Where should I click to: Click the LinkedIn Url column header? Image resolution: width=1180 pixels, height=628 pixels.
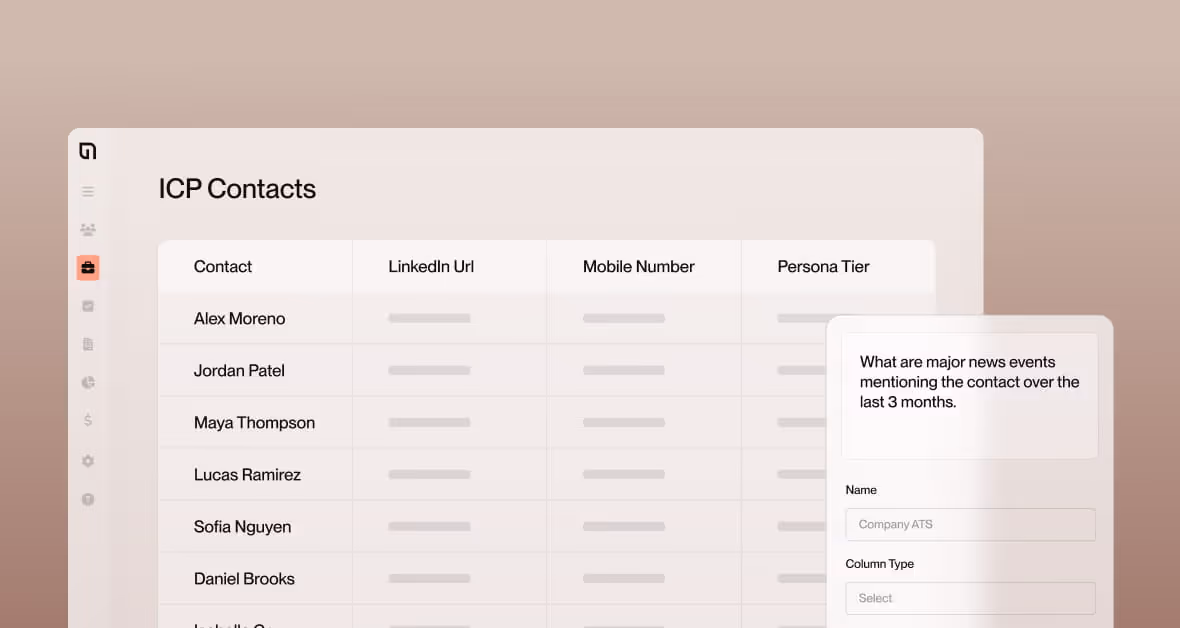pyautogui.click(x=431, y=266)
